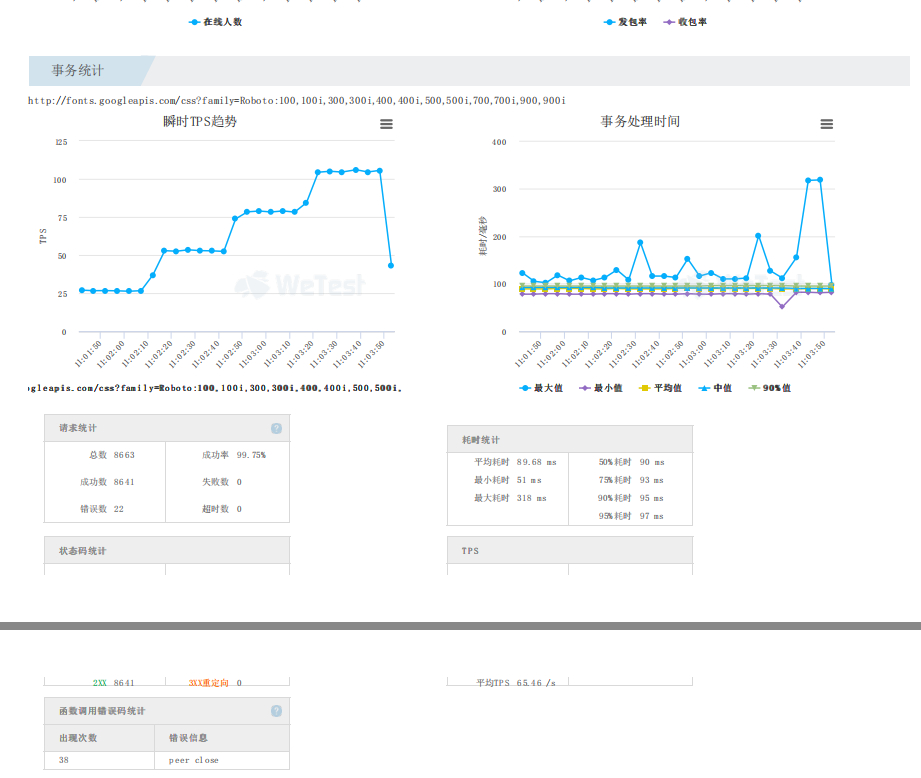Viewport: 921px width, 778px height.
Task: Toggle the 中值 legend series
Action: point(715,388)
